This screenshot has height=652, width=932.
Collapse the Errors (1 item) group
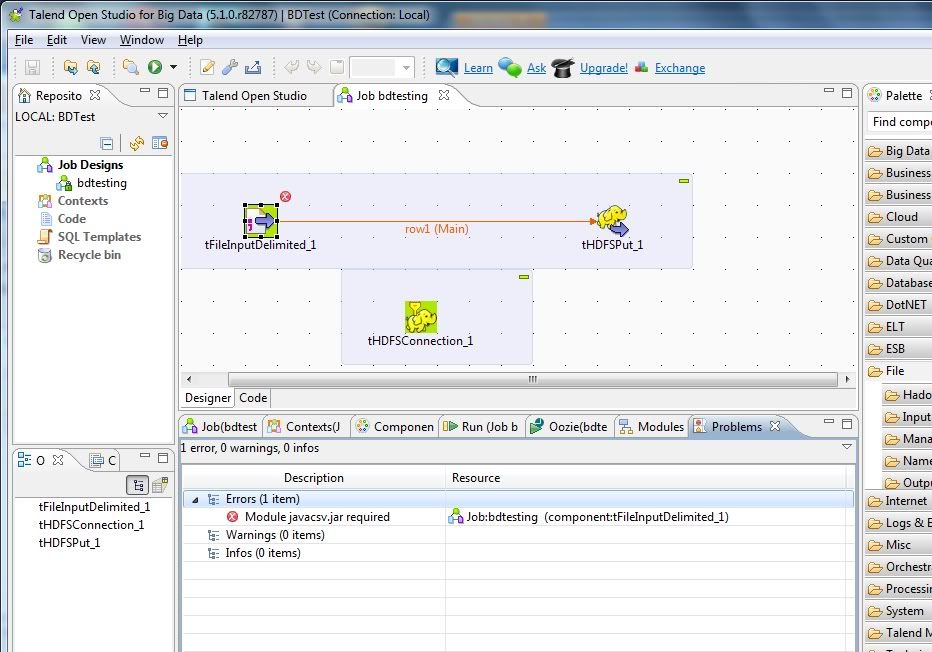coord(195,500)
